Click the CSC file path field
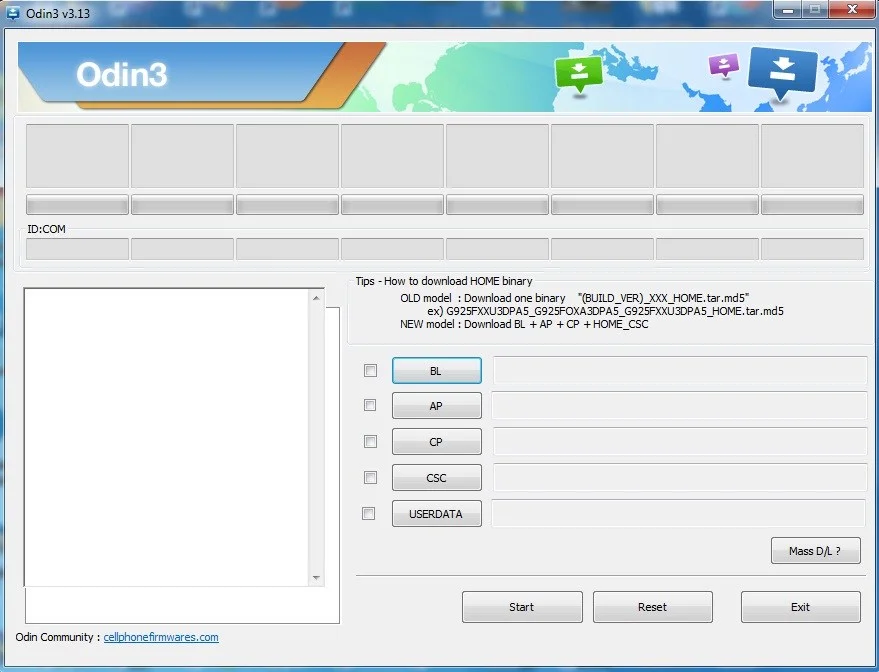Screen dimensions: 879x672 (x=679, y=478)
